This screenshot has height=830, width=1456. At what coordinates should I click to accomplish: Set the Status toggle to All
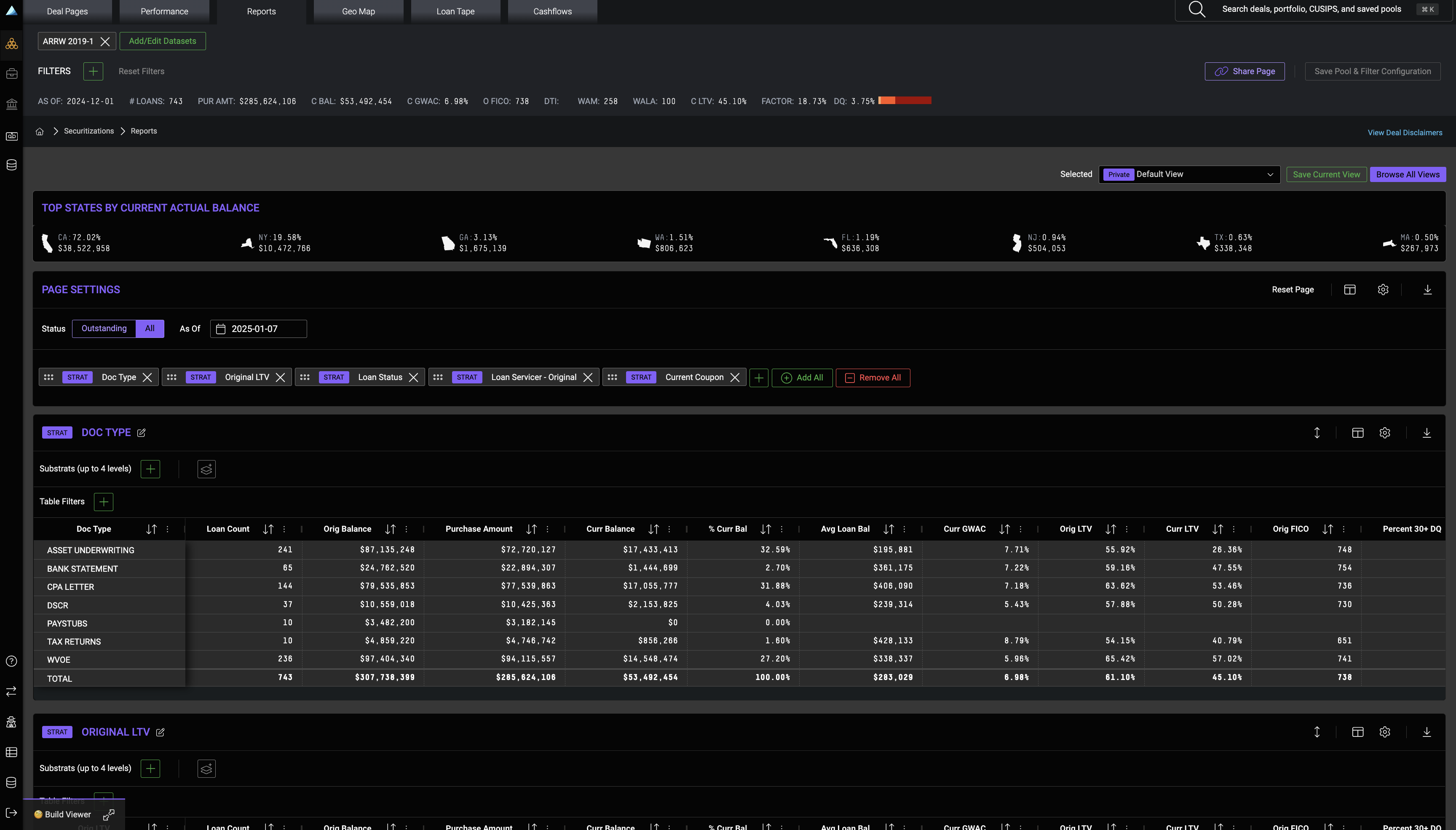tap(150, 328)
